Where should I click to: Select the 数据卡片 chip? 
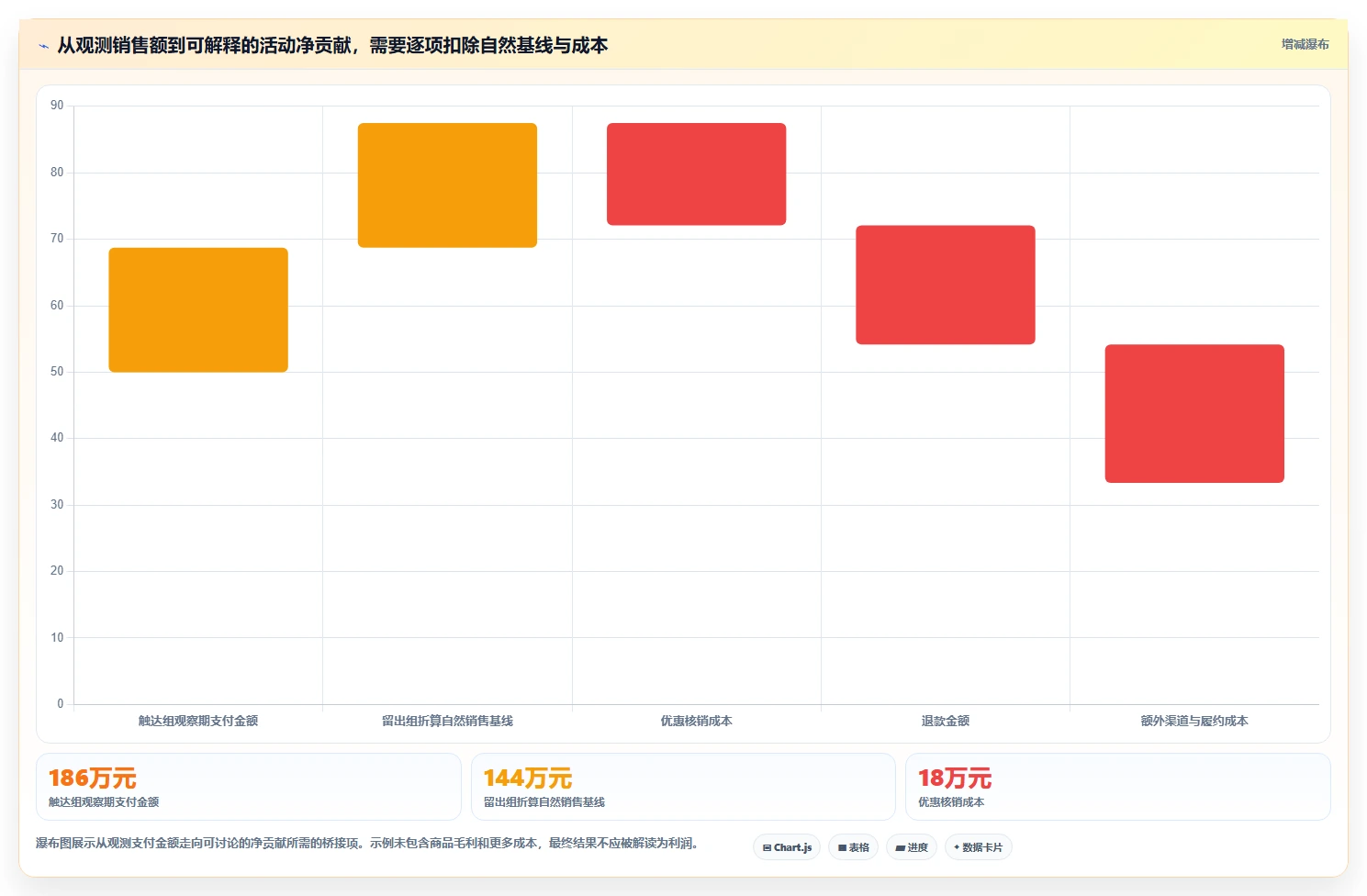tap(978, 847)
